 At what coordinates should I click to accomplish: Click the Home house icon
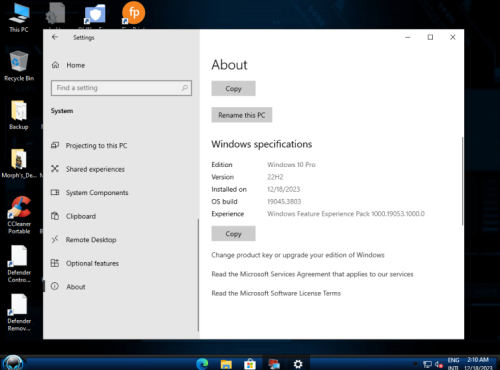pyautogui.click(x=55, y=65)
